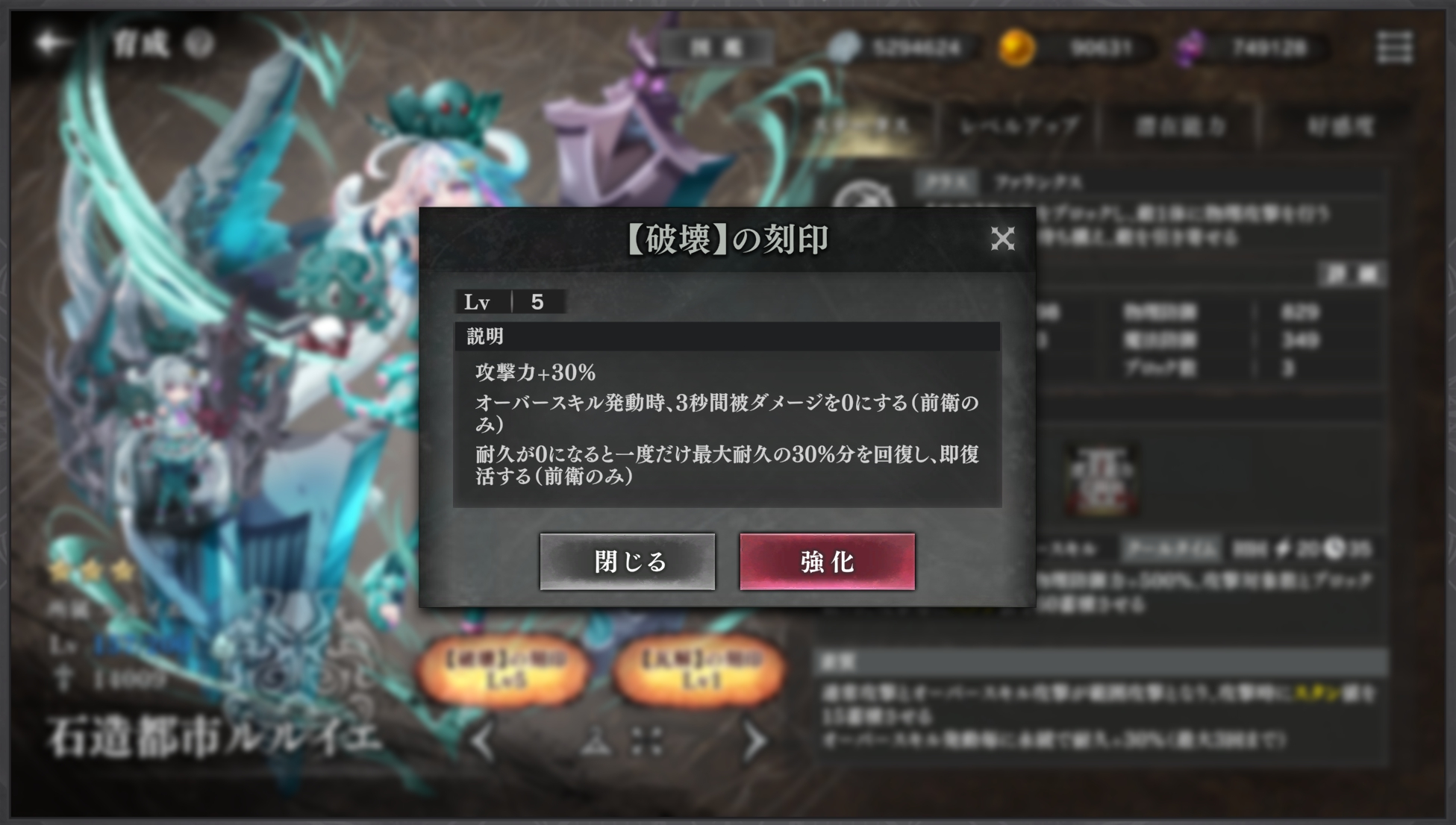Open the hamburger menu icon
The image size is (1456, 825).
click(1394, 47)
